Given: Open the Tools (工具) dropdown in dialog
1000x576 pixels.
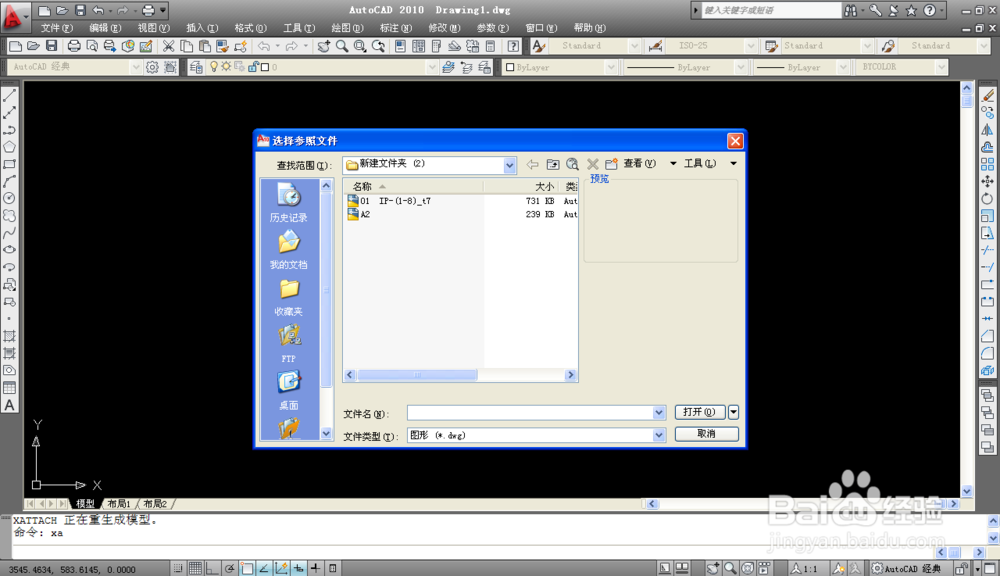Looking at the screenshot, I should [x=733, y=164].
